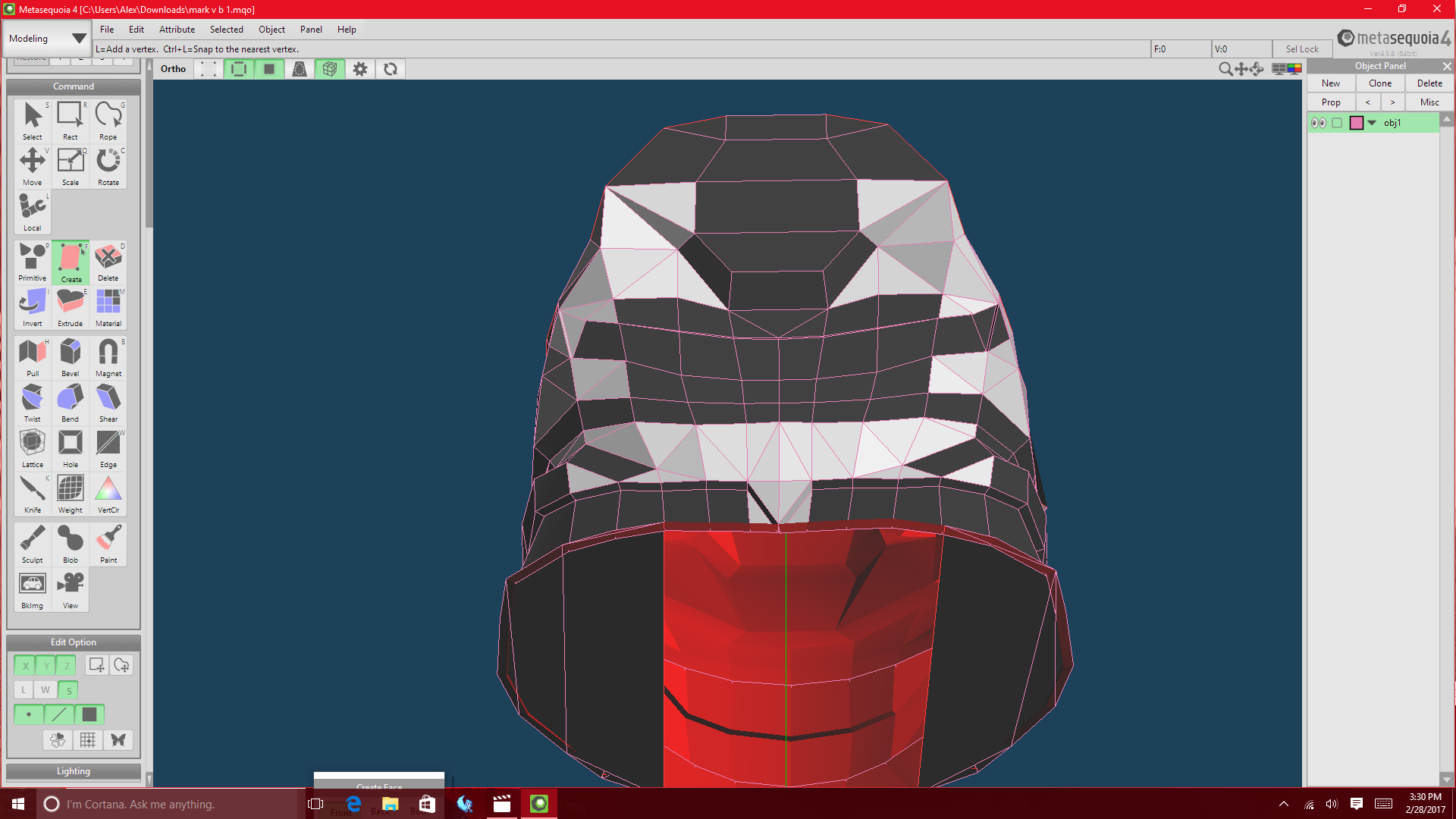Choose the Blob tool

coord(71,544)
